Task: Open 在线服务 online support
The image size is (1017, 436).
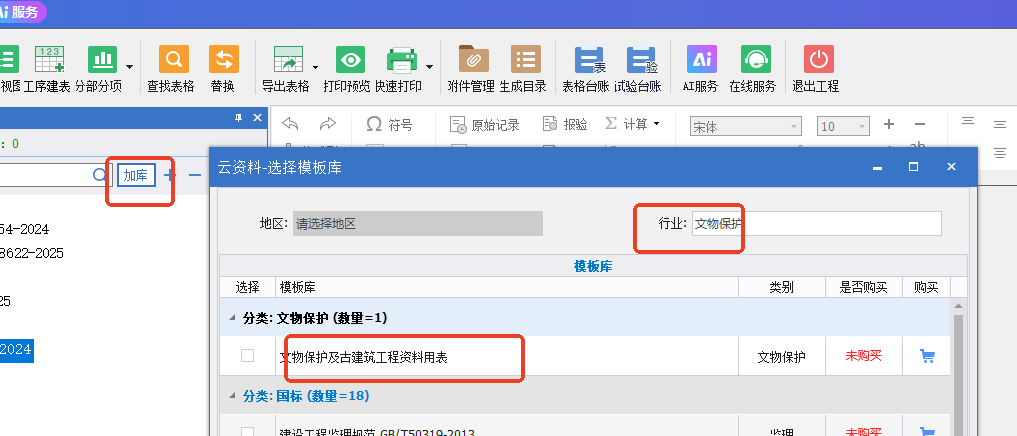Action: coord(753,69)
